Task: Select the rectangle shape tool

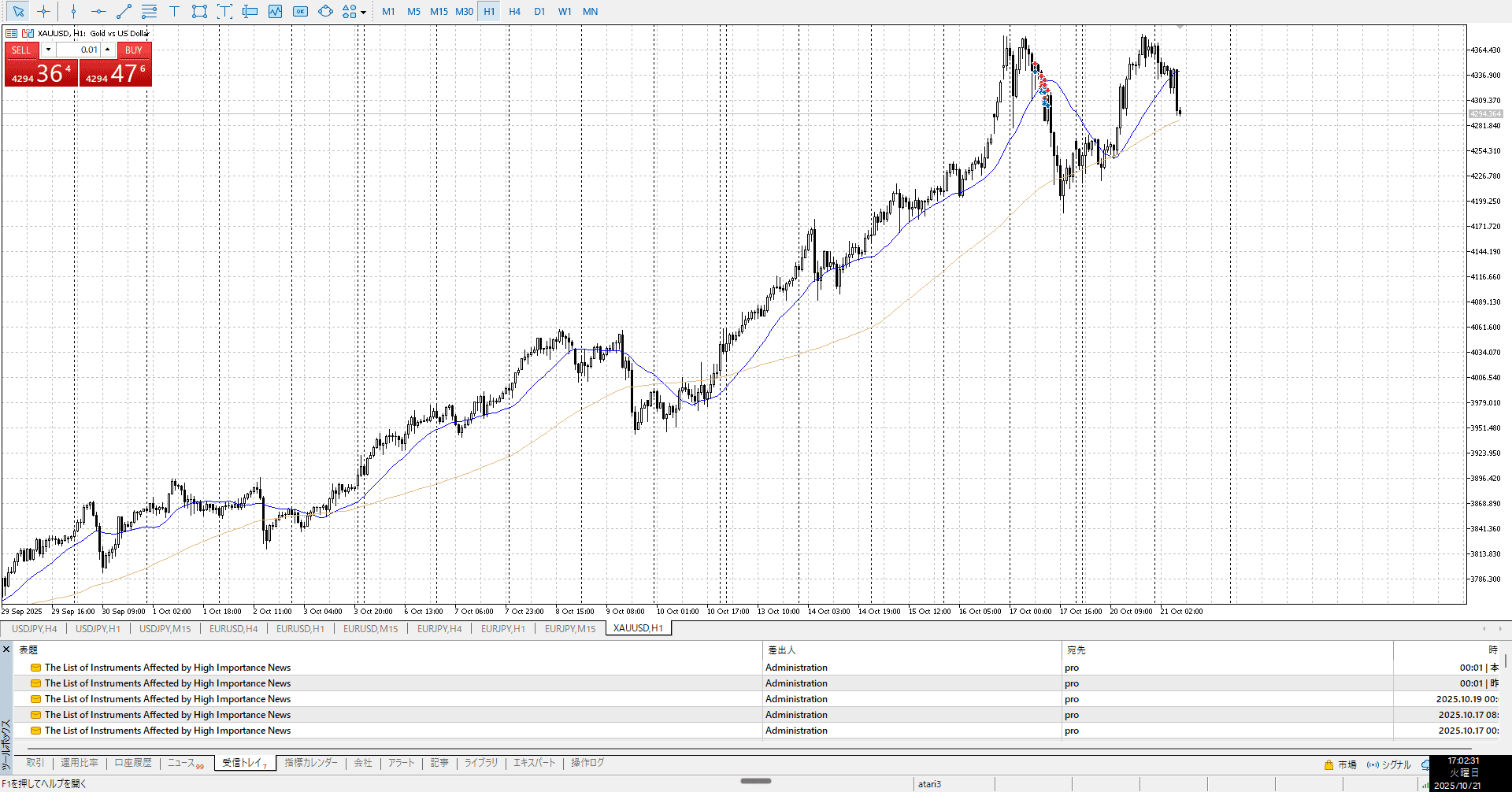Action: click(199, 12)
